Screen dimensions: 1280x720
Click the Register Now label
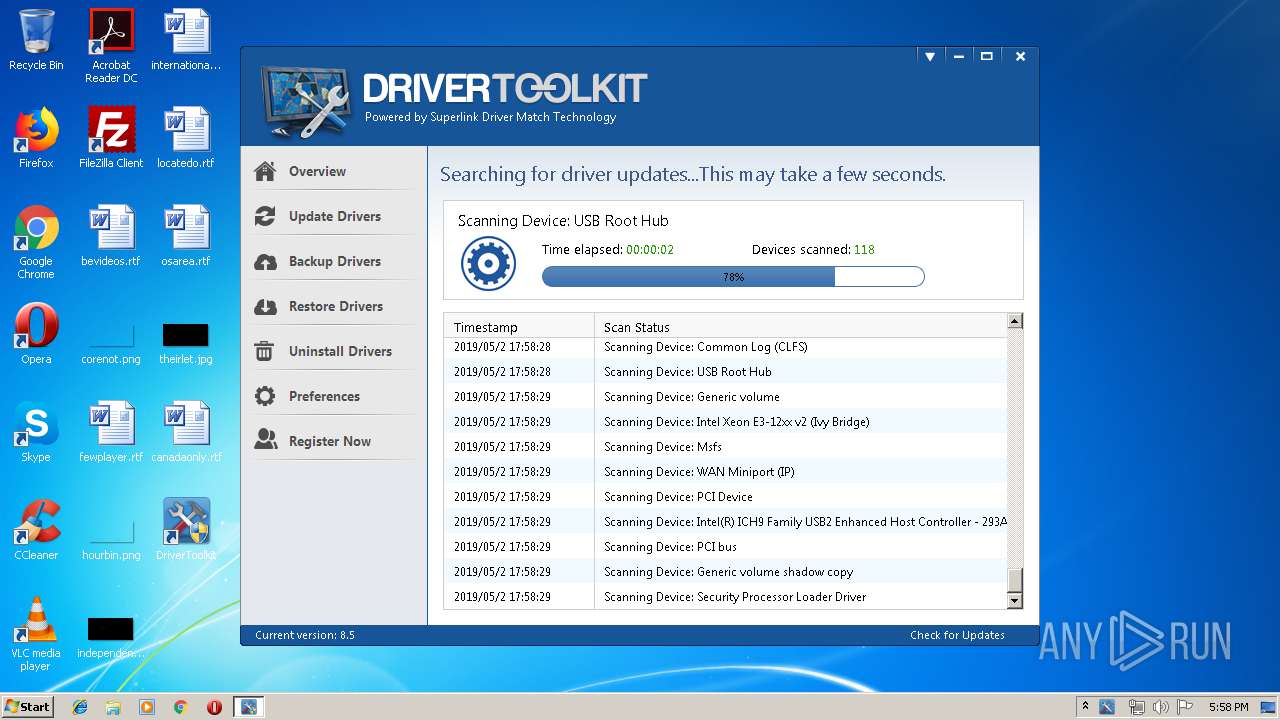pyautogui.click(x=330, y=441)
